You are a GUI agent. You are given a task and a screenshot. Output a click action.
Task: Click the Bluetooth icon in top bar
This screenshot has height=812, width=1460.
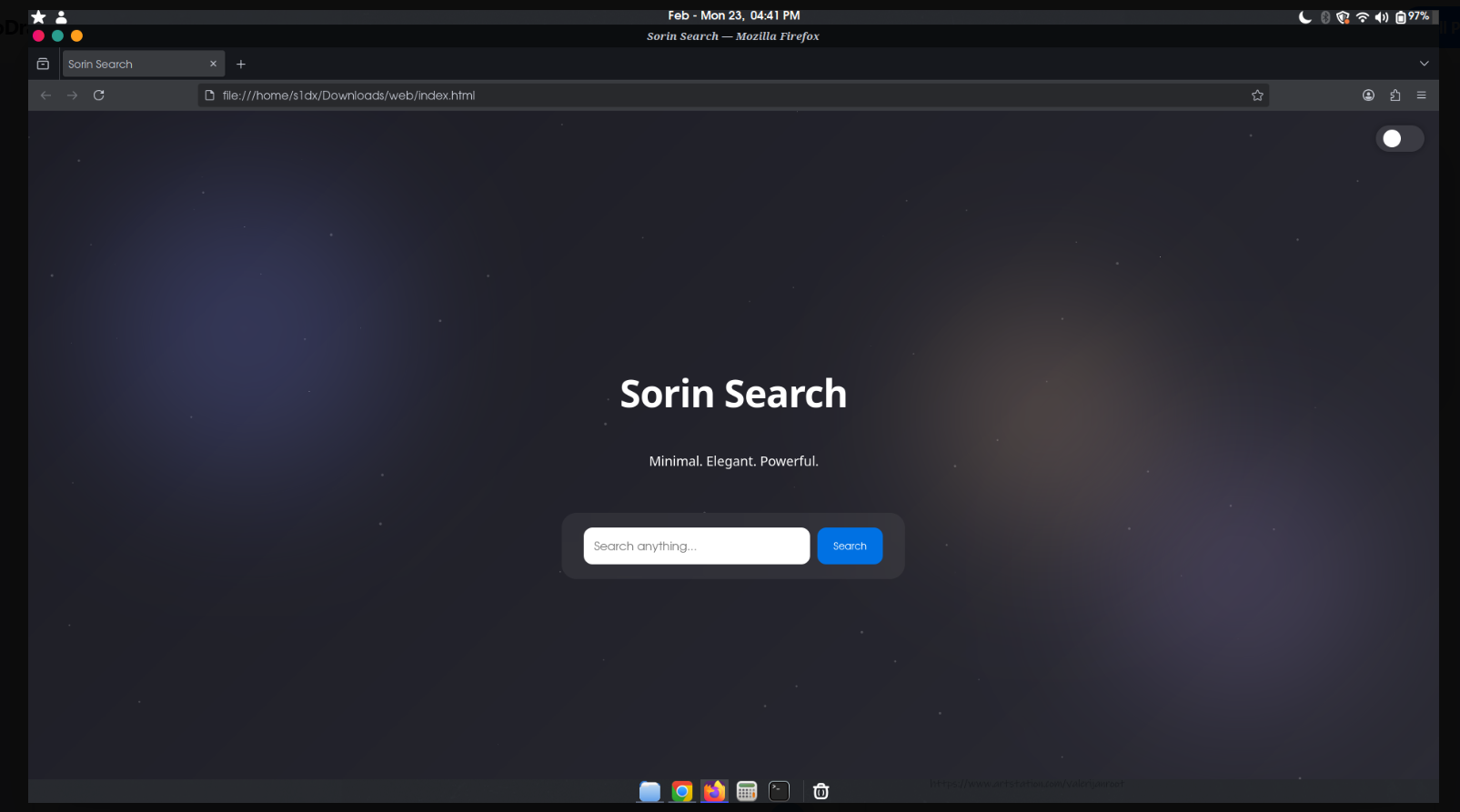pyautogui.click(x=1325, y=17)
